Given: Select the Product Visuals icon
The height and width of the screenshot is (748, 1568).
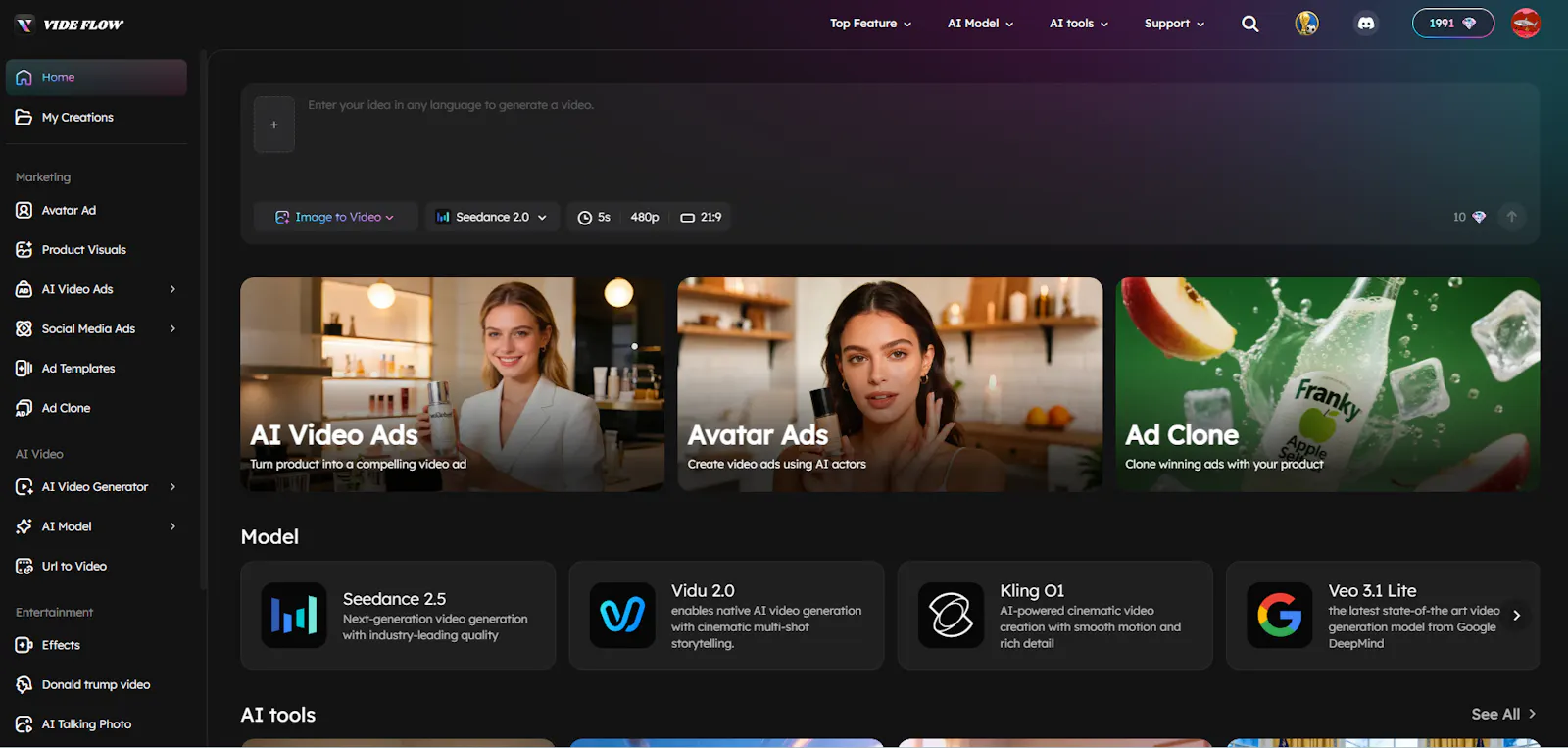Looking at the screenshot, I should [x=24, y=250].
